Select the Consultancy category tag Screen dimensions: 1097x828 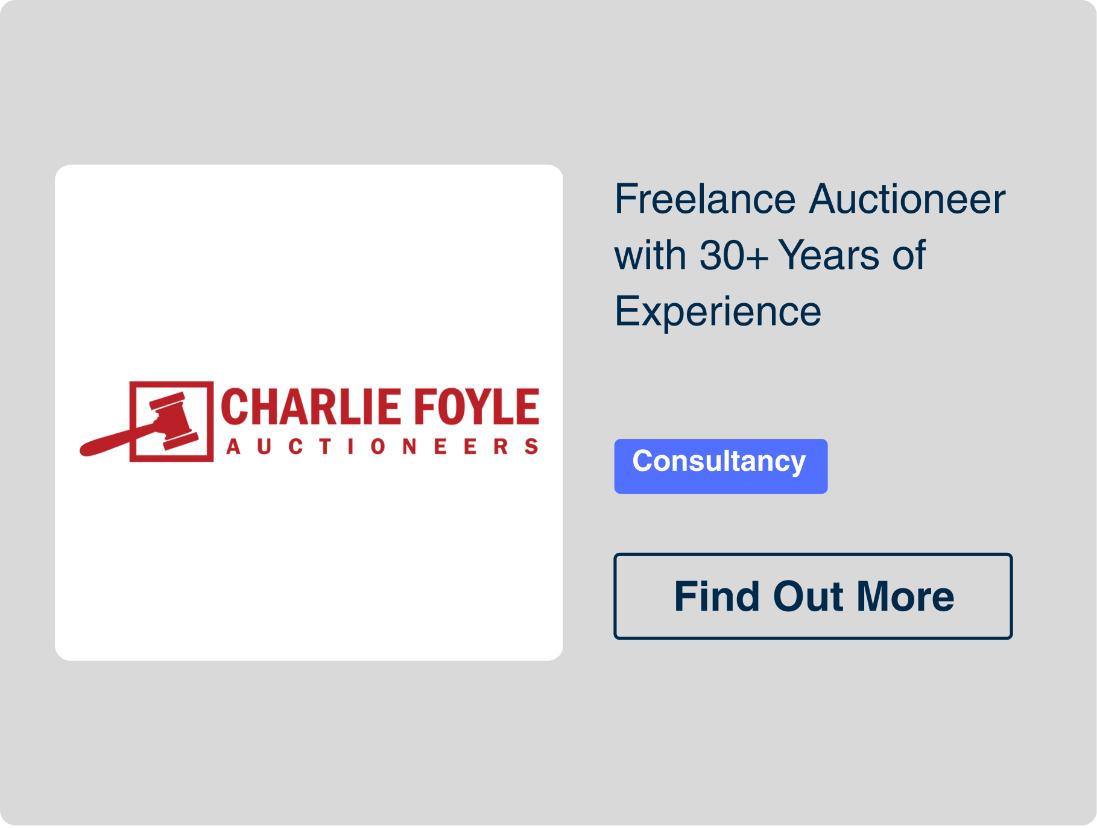point(720,465)
